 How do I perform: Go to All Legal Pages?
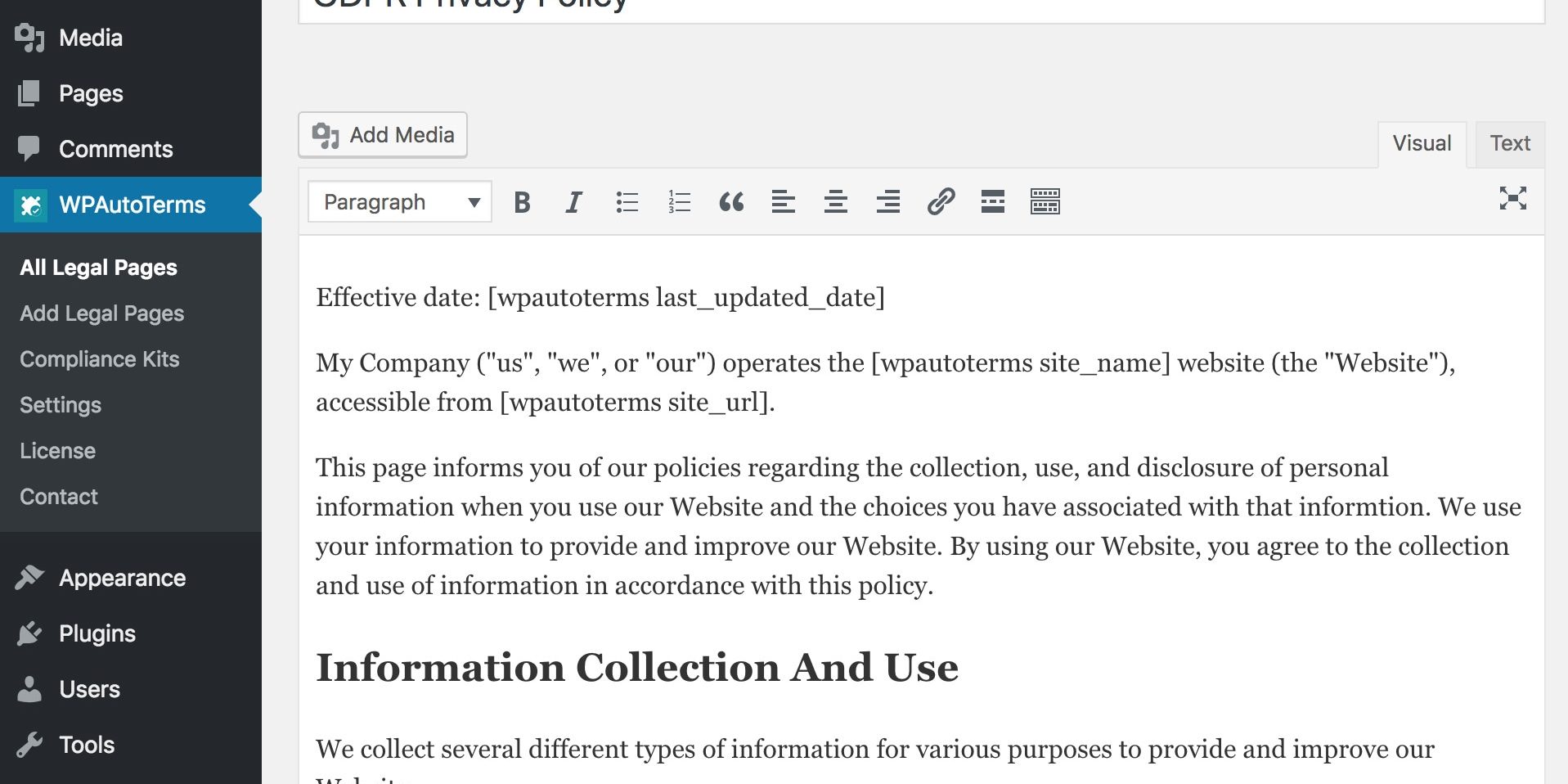99,268
